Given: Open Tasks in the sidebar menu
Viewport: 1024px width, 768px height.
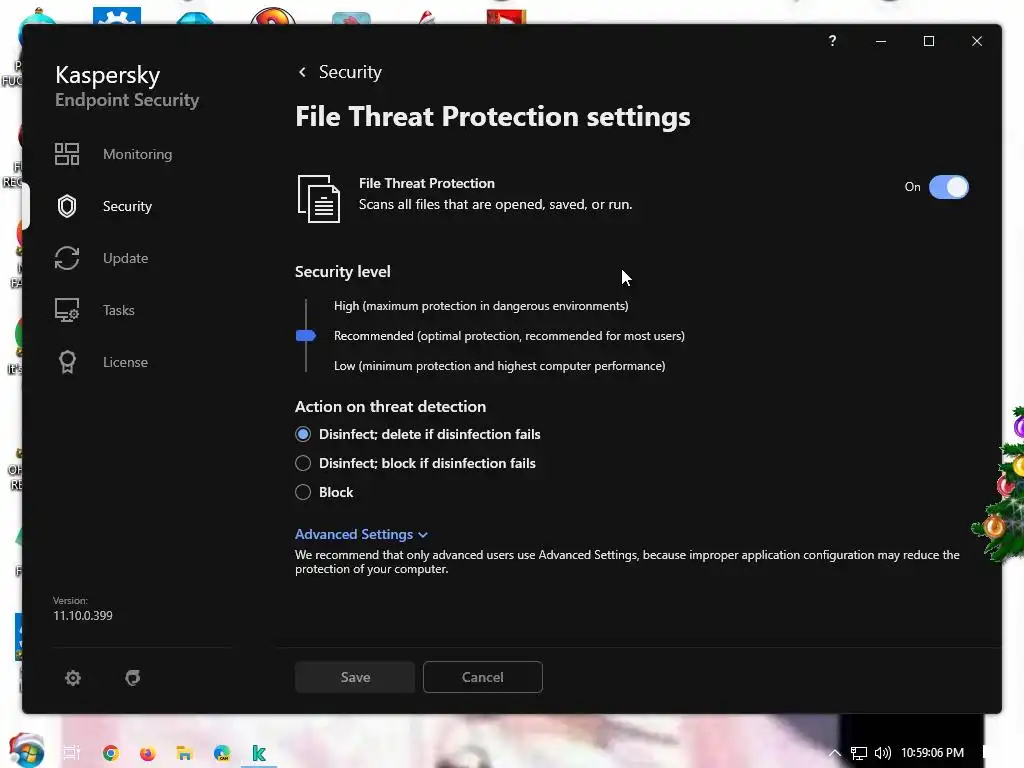Looking at the screenshot, I should 119,310.
